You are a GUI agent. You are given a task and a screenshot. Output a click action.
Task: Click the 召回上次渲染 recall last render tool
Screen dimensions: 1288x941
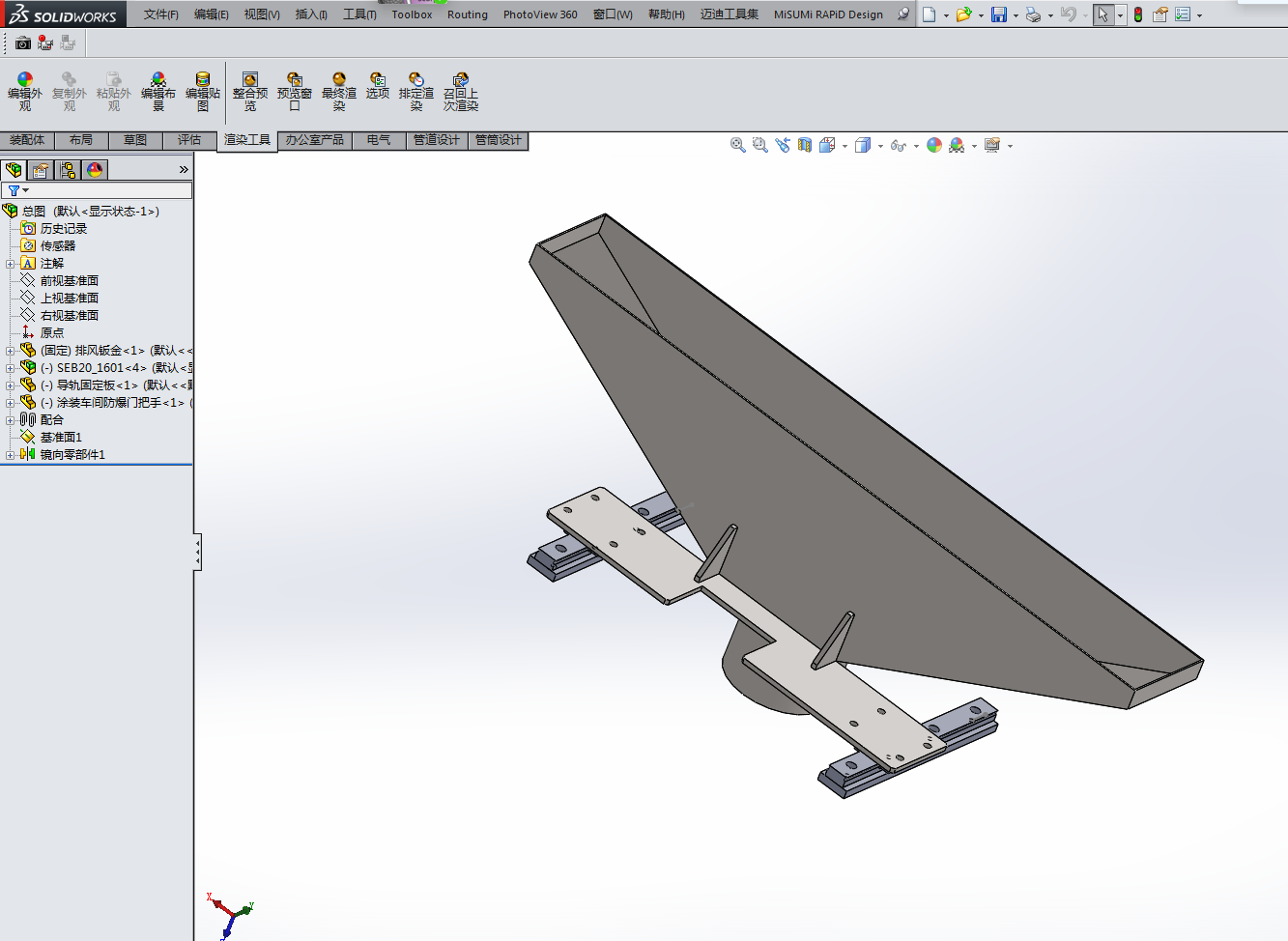click(461, 92)
